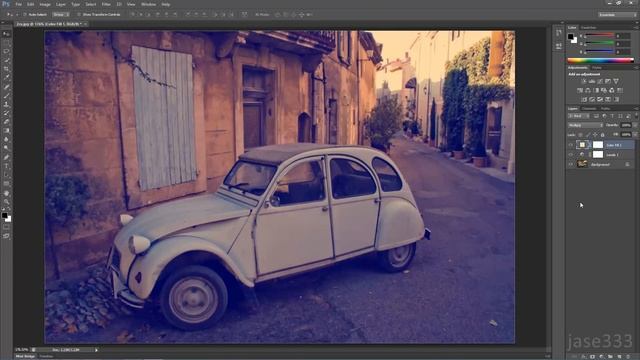Select the Spot Healing Brush tool
Viewport: 640px width, 360px height.
(x=6, y=87)
